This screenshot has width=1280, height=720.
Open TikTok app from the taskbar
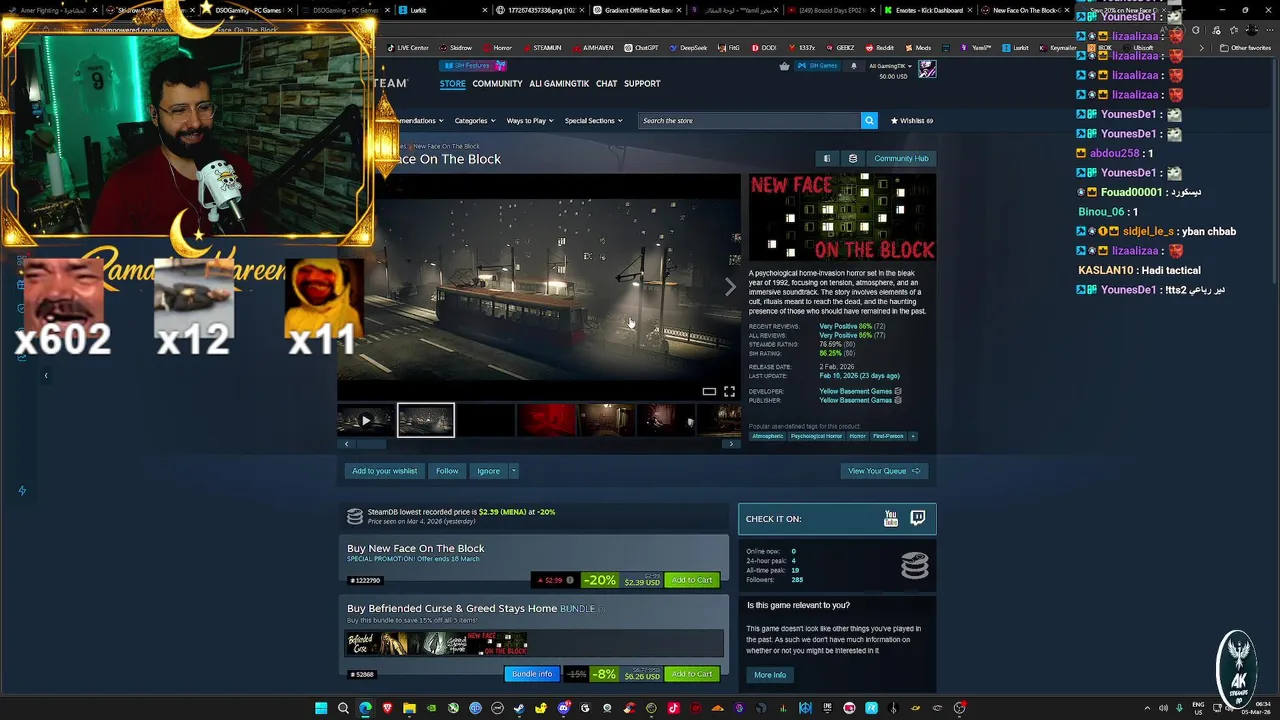pos(673,708)
